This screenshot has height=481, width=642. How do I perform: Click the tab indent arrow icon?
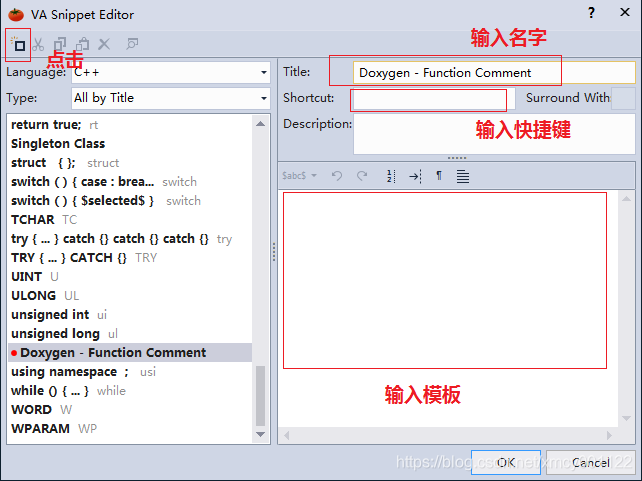click(415, 176)
